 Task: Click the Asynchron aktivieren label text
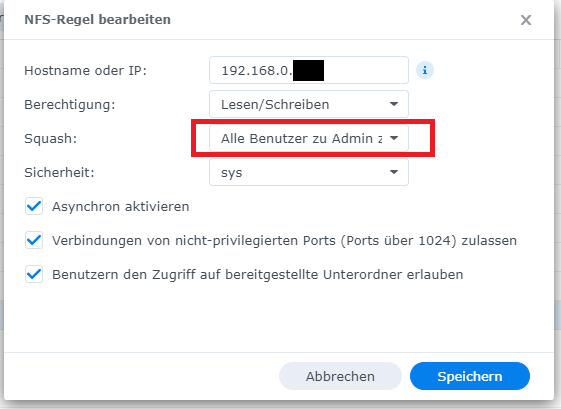click(121, 207)
